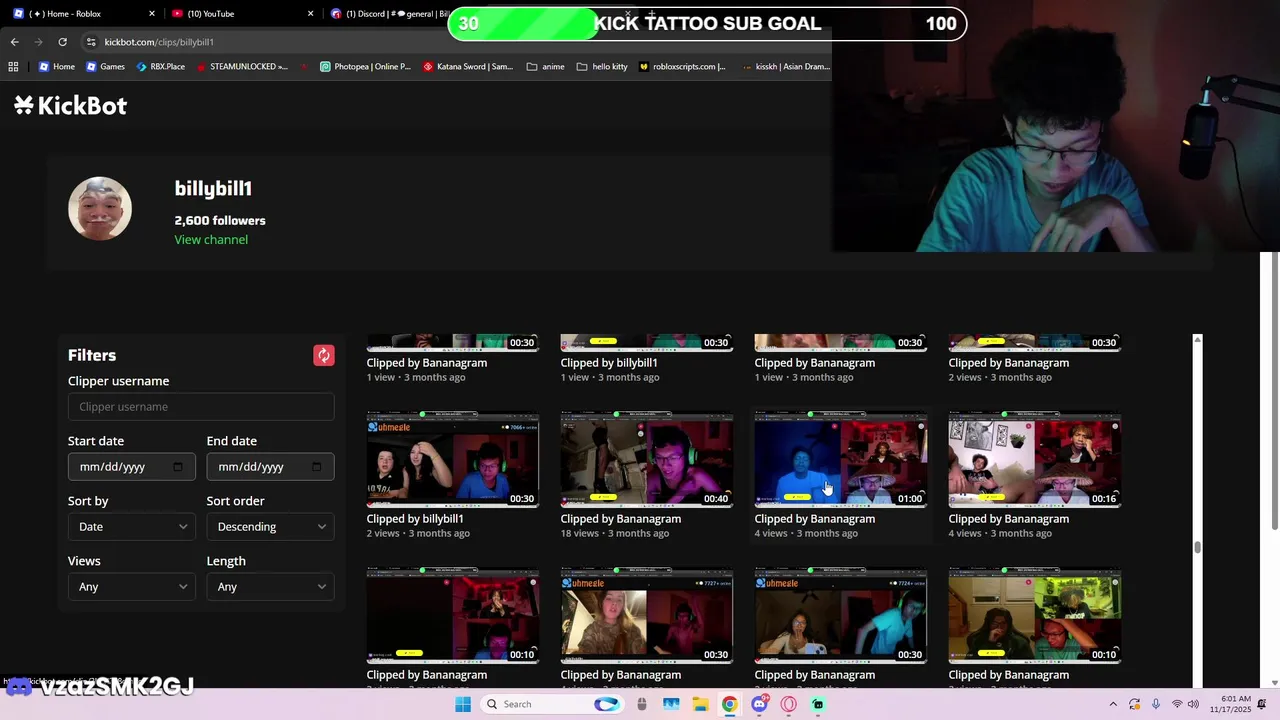Open the RBX.Place bookmark

pos(160,67)
